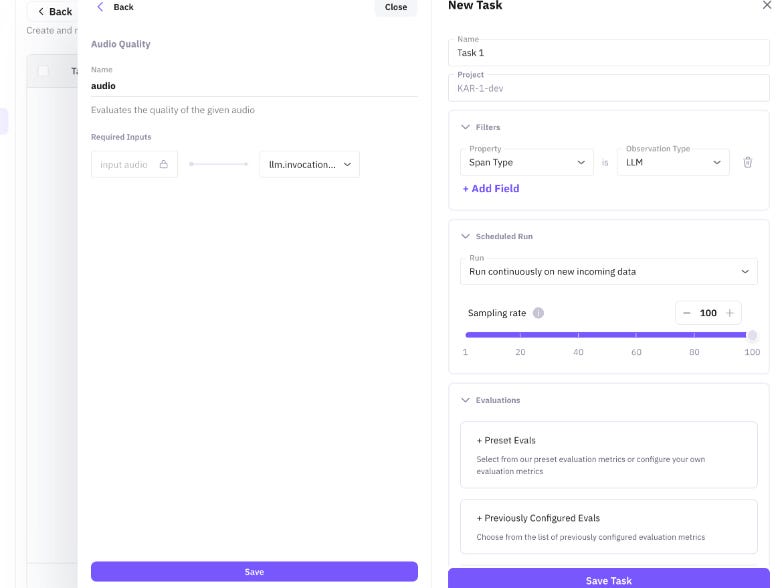This screenshot has height=588, width=783.
Task: Open the Sampling rate info tooltip icon
Action: [x=538, y=313]
